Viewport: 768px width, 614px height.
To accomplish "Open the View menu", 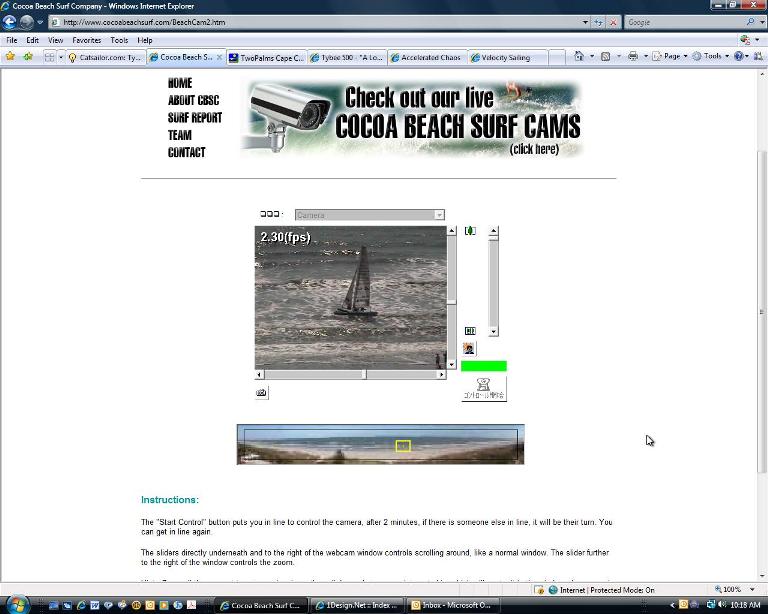I will coord(55,40).
